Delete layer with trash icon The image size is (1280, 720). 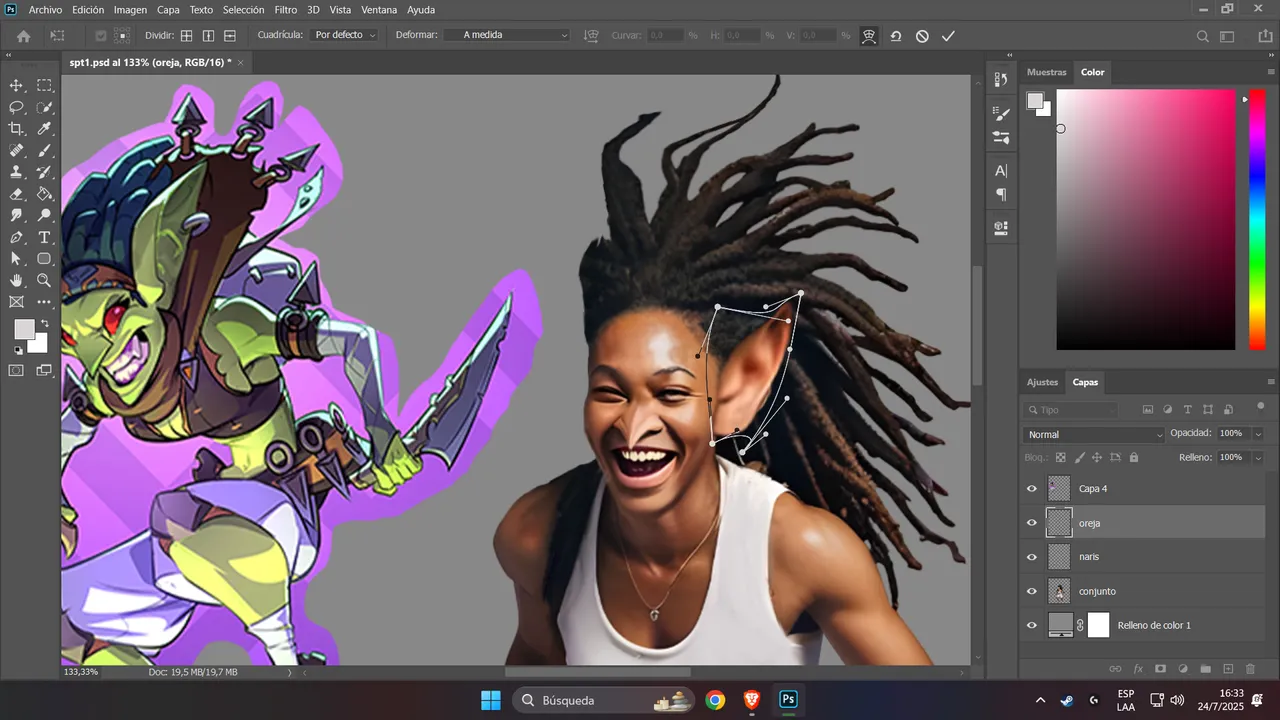(1250, 669)
